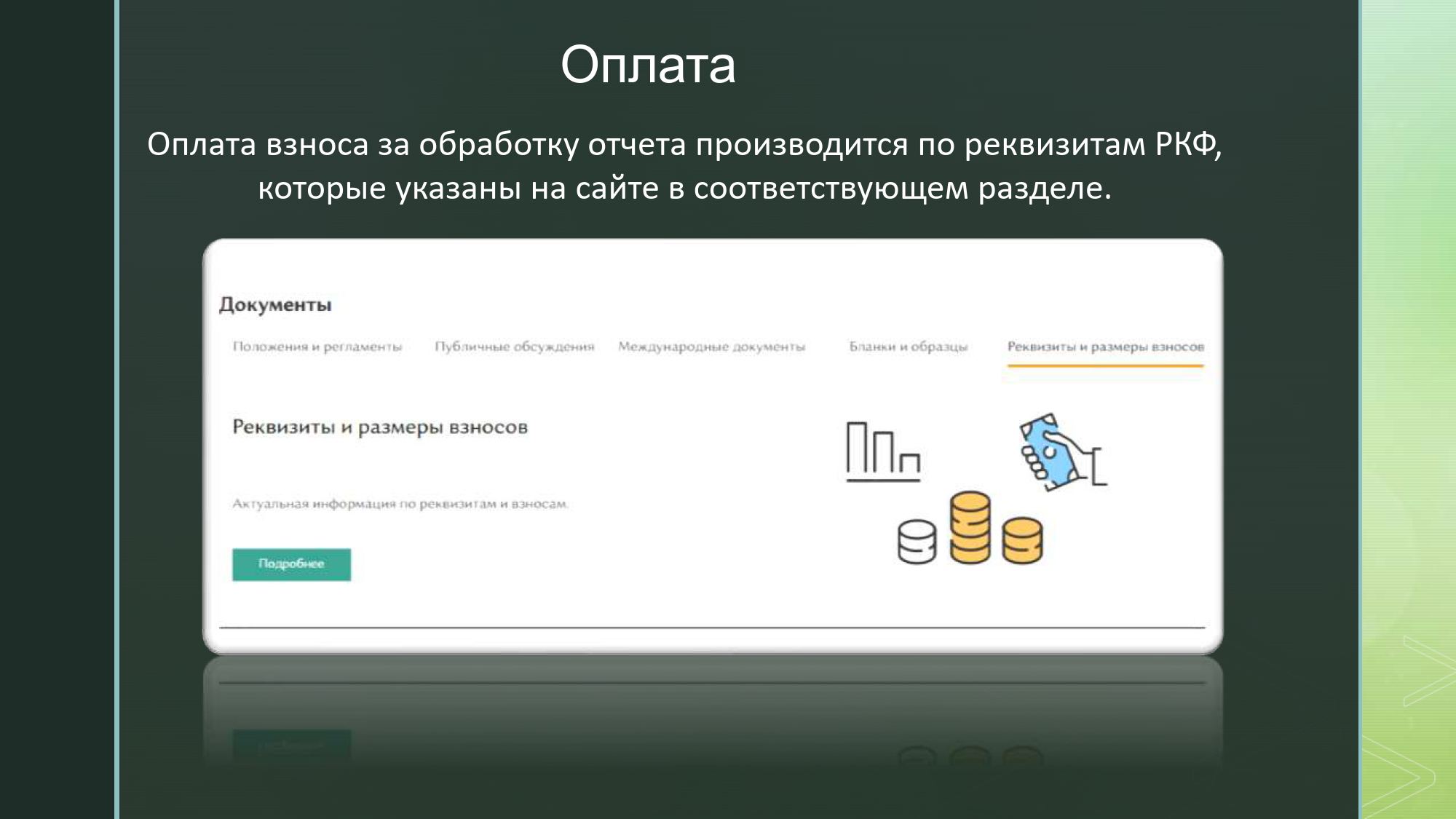Click the short yellow coin stack on right
The image size is (1456, 819).
point(1022,540)
